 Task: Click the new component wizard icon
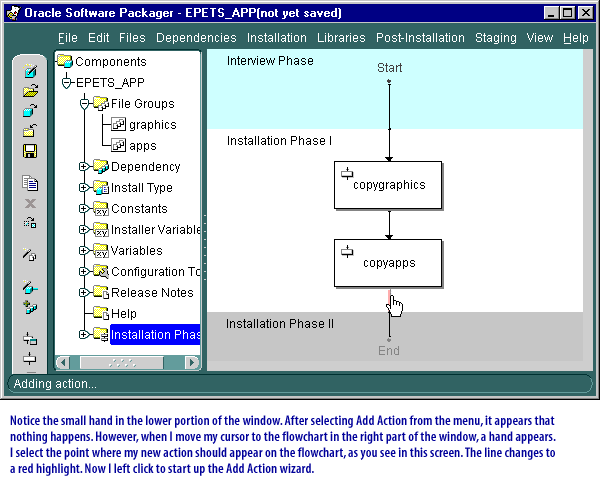(30, 71)
